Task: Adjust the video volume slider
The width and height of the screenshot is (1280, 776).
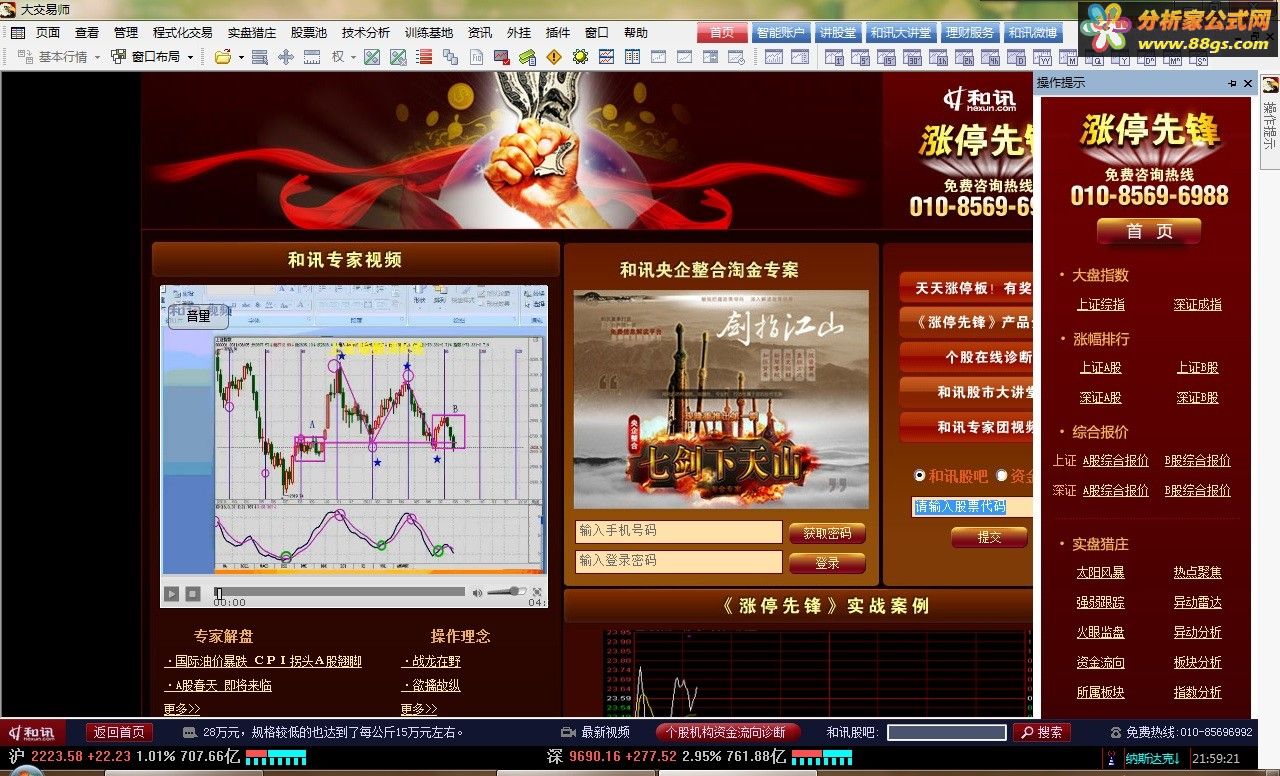Action: pos(507,592)
